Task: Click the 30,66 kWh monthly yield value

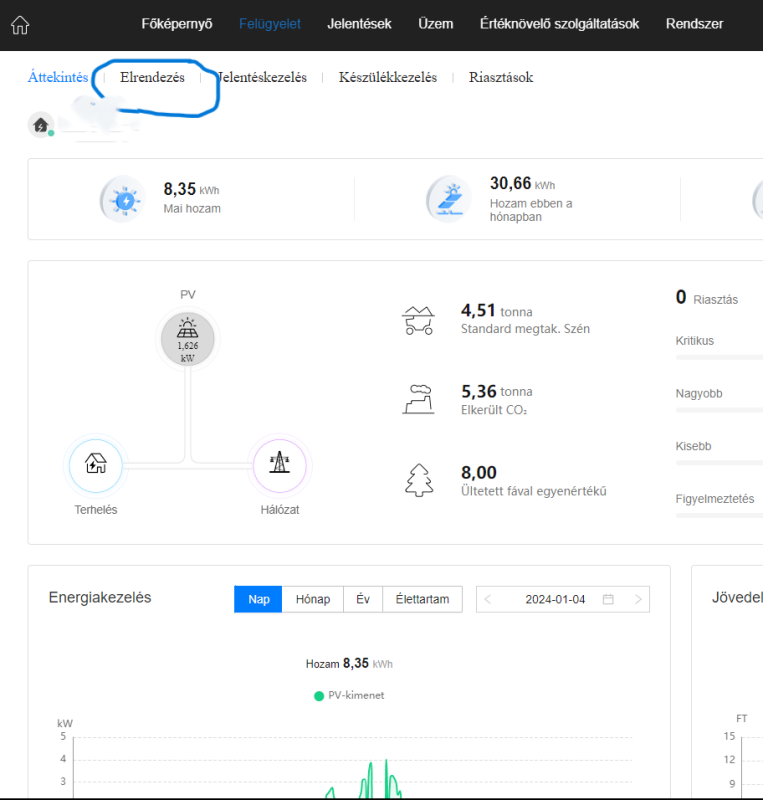Action: tap(523, 183)
